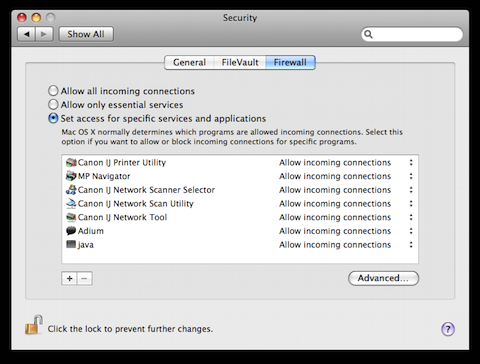
Task: Select the Adium chat bubble icon
Action: coord(71,231)
